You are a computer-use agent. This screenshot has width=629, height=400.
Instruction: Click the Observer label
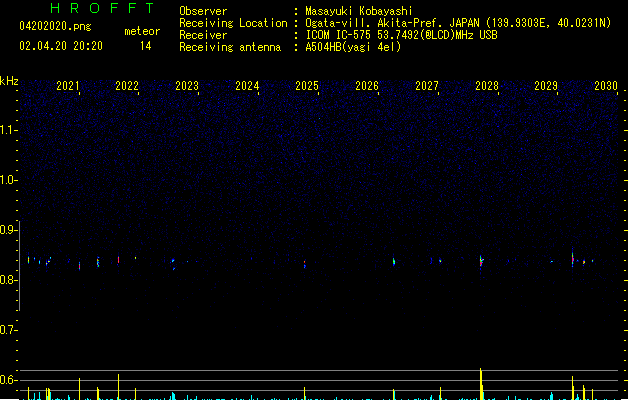203,11
